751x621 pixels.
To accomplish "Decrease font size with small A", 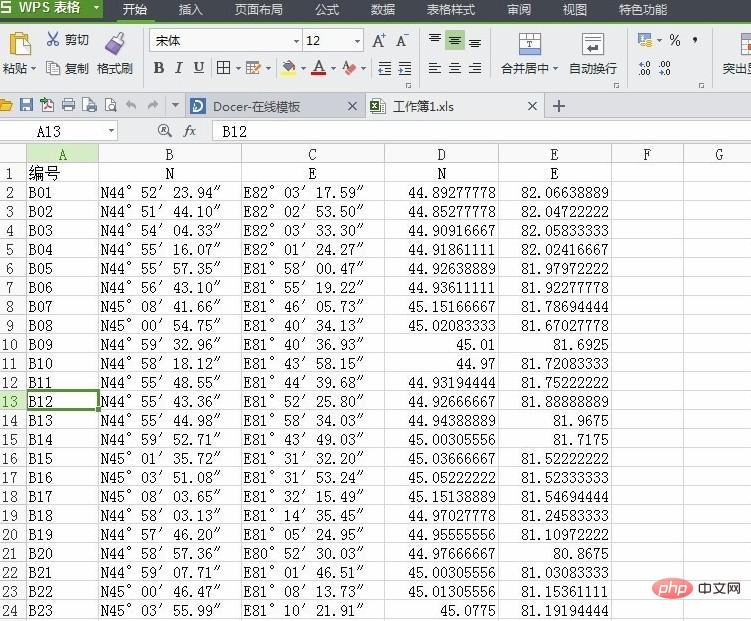I will click(x=402, y=41).
